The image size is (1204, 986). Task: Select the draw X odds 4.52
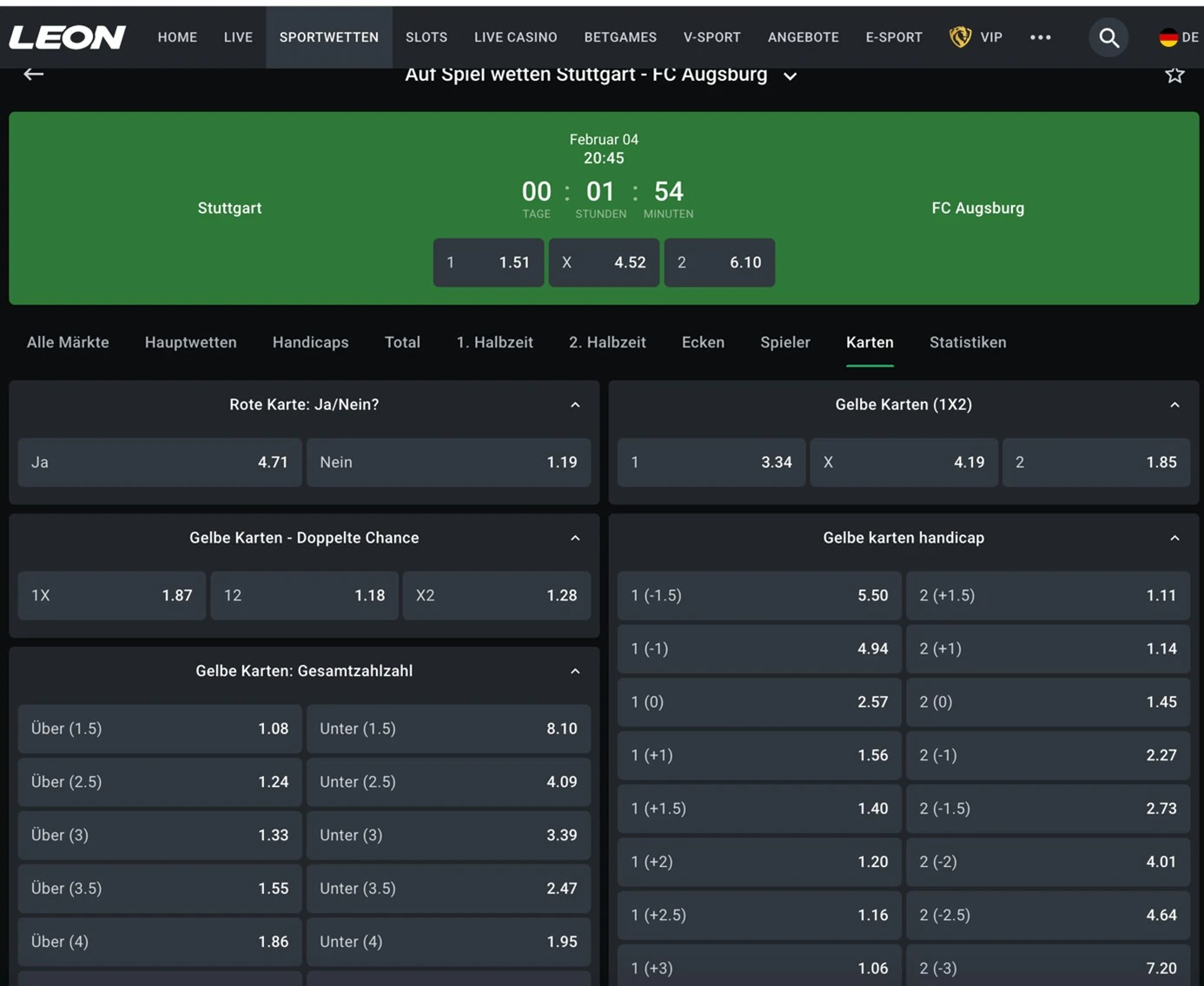604,262
